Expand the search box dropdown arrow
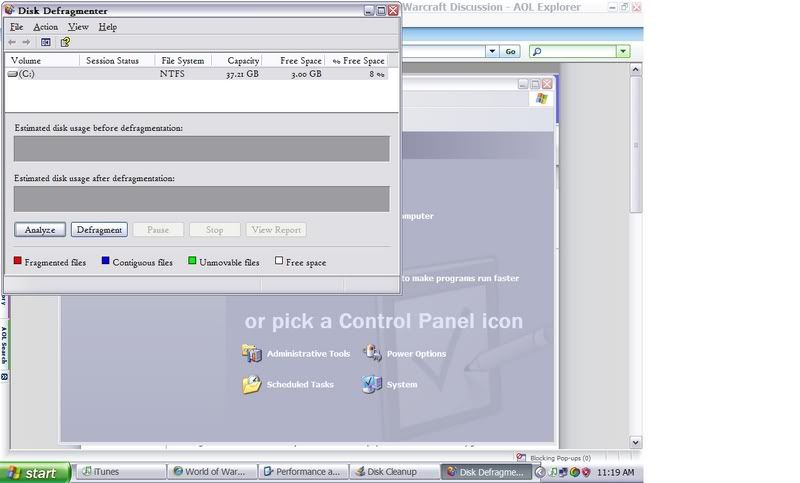Image resolution: width=800 pixels, height=483 pixels. point(623,51)
